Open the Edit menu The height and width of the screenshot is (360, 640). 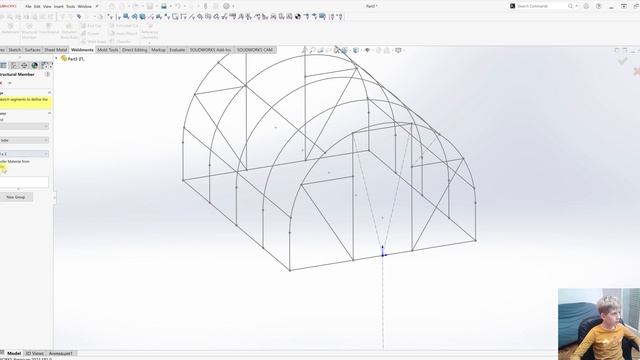pyautogui.click(x=37, y=7)
